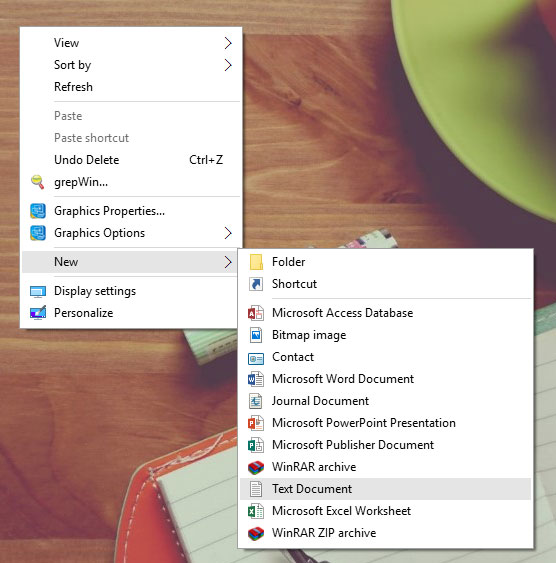556x563 pixels.
Task: Click the PowerPoint Presentation icon
Action: point(256,423)
